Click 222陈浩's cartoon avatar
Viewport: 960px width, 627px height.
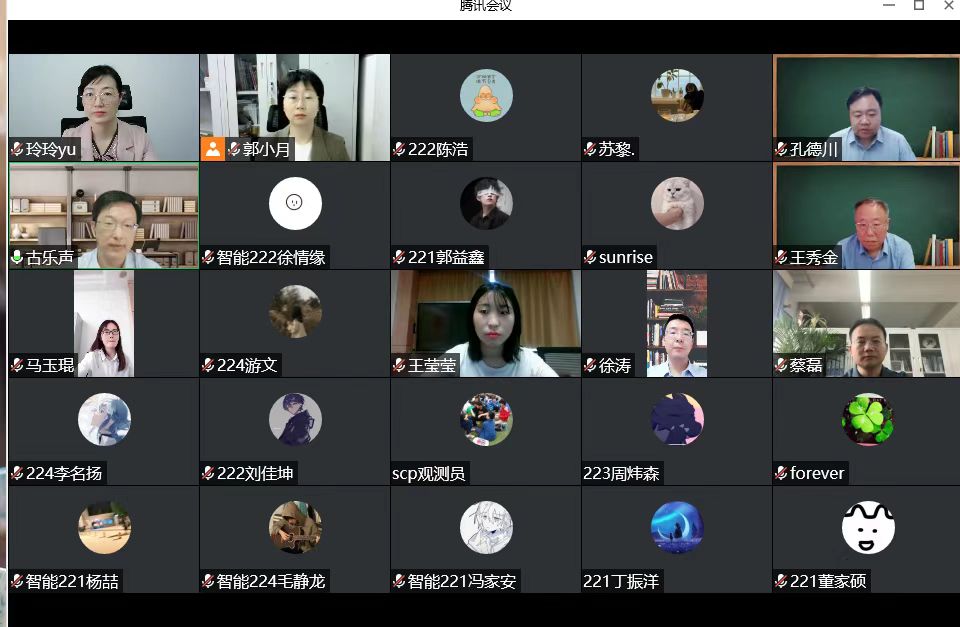tap(486, 96)
